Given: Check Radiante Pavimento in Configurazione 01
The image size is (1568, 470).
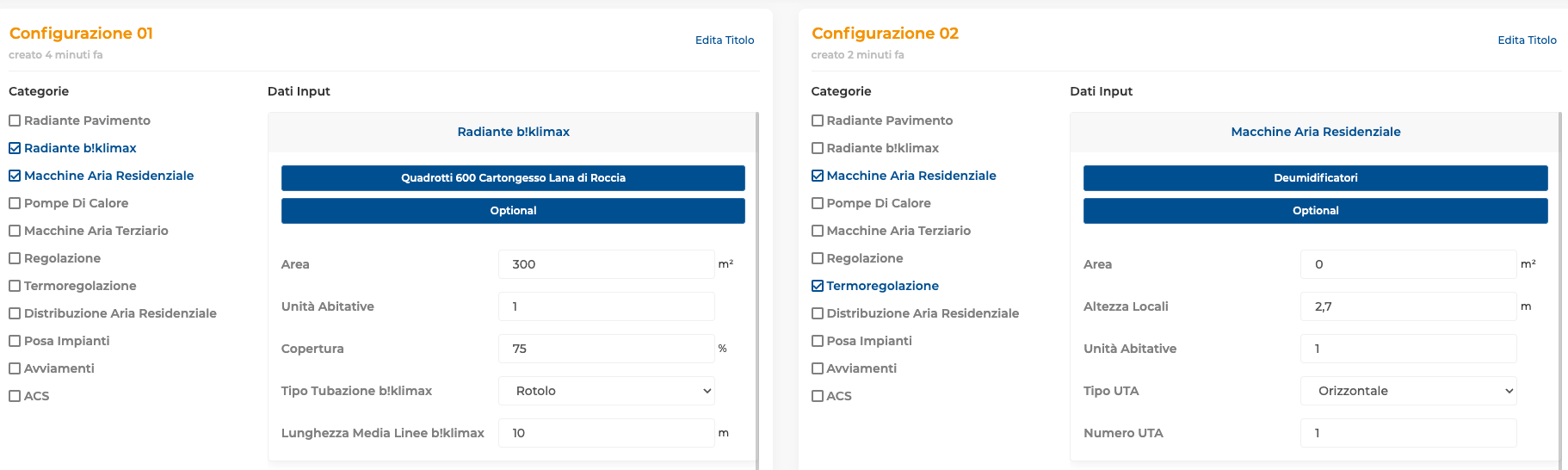Looking at the screenshot, I should [x=15, y=121].
